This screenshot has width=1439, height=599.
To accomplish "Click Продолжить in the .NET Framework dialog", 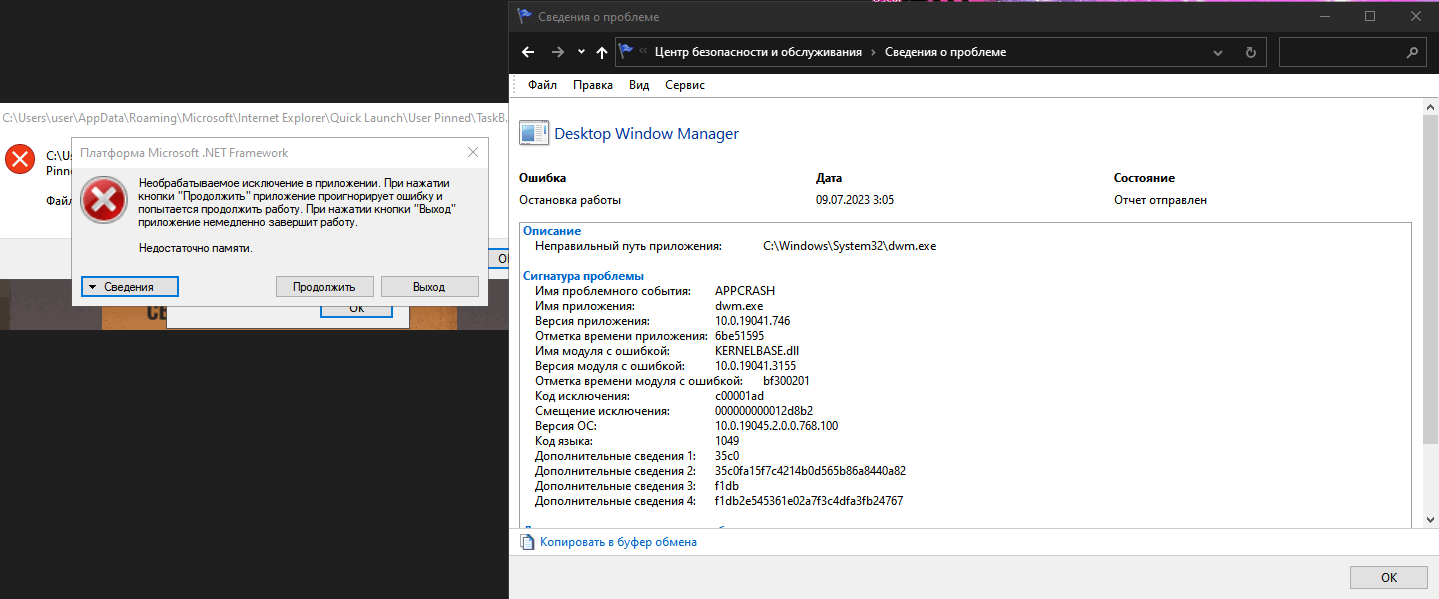I will 324,286.
